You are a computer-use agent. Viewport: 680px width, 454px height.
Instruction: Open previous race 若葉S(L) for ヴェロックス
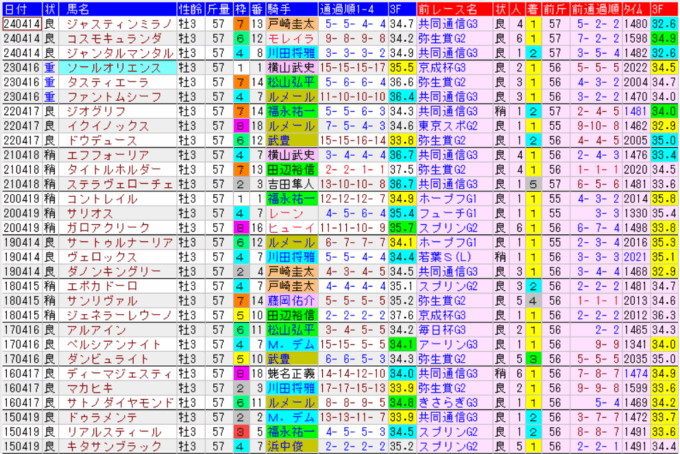click(x=445, y=257)
